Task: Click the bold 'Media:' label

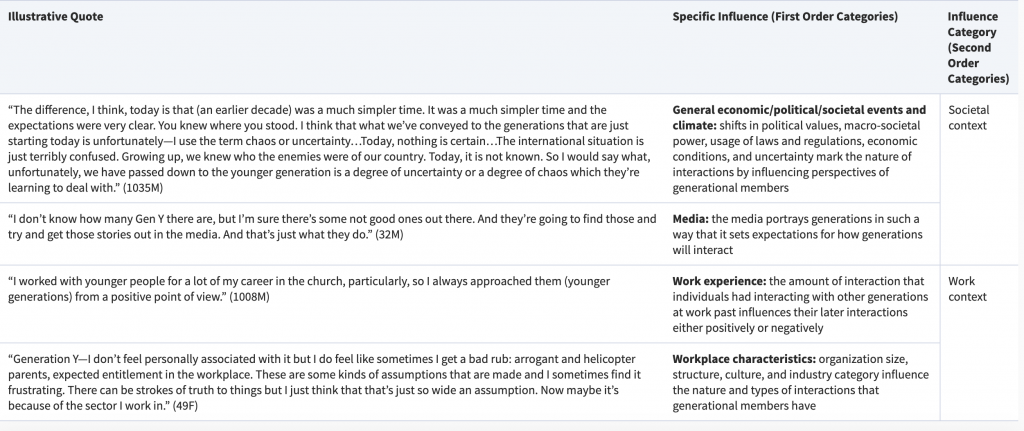Action: [x=690, y=219]
